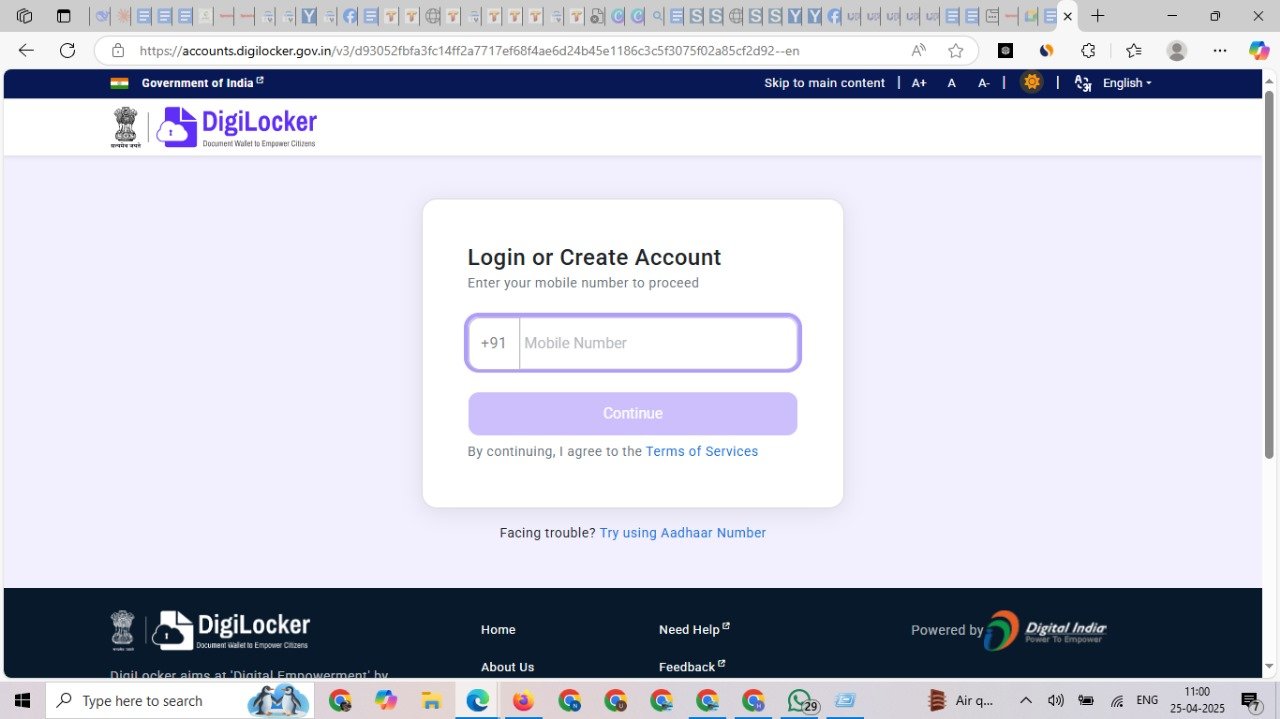Decrease font size with A- button
This screenshot has height=719, width=1280.
tap(984, 83)
